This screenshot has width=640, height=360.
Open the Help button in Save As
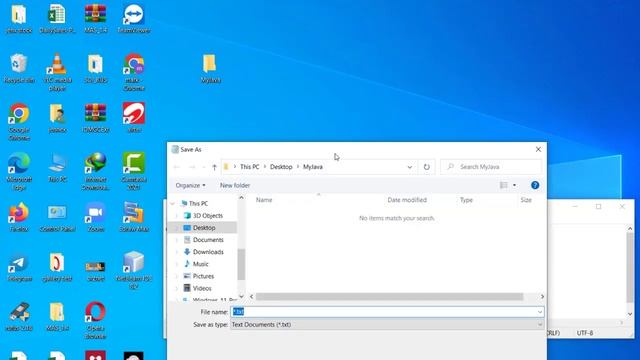coord(535,185)
